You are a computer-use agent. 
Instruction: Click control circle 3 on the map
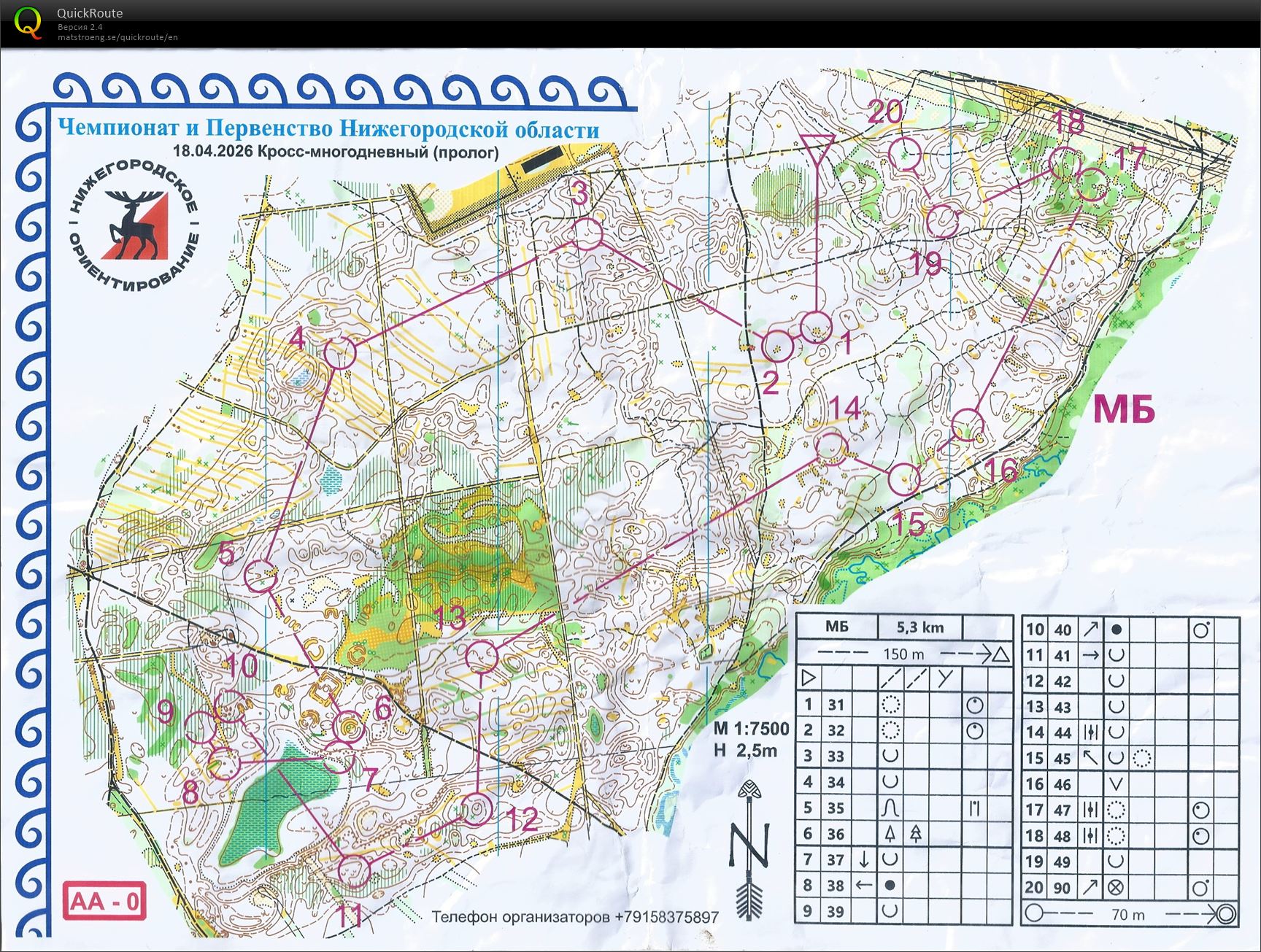coord(587,234)
